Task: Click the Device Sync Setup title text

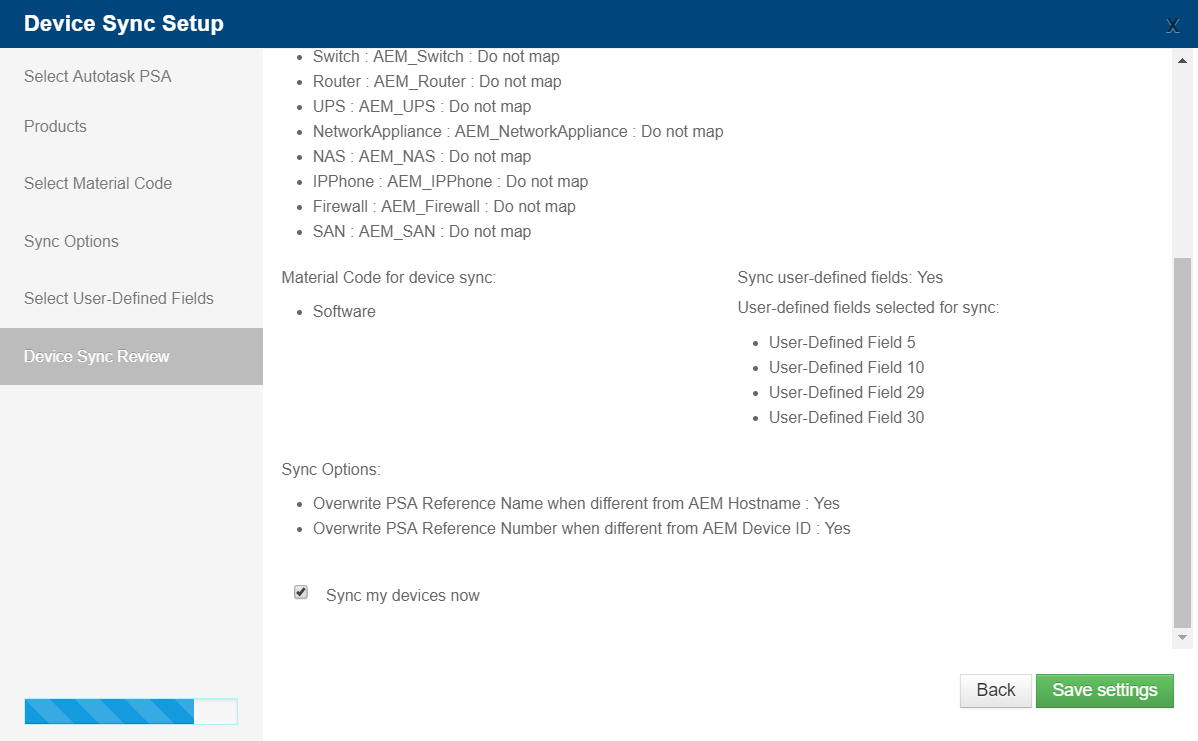Action: tap(124, 24)
